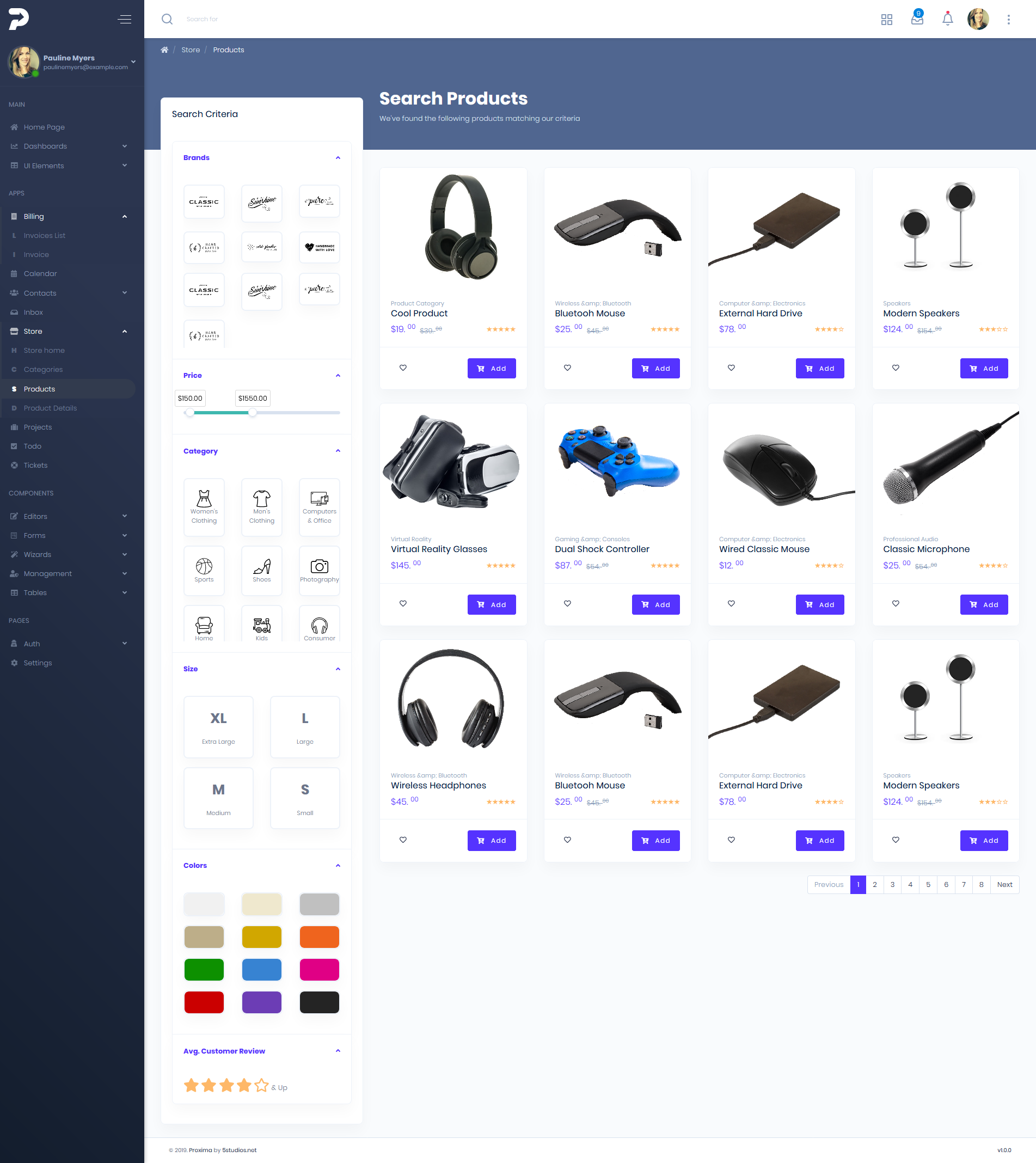Open the apps grid icon in top bar

click(886, 19)
